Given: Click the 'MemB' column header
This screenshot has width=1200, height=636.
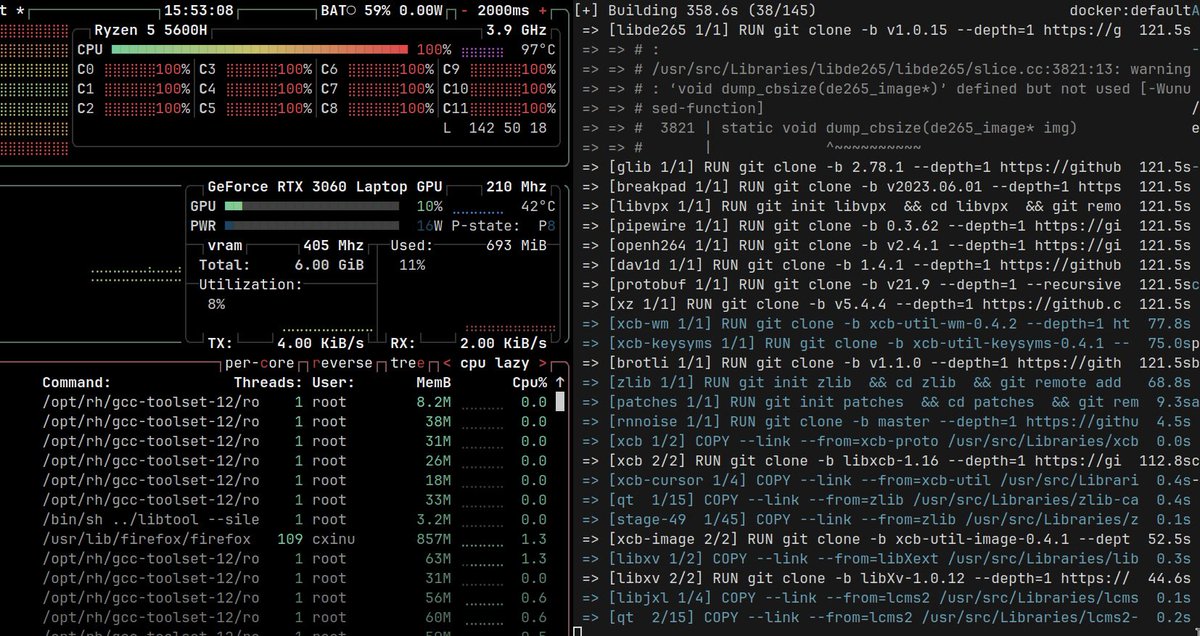Looking at the screenshot, I should pos(434,383).
